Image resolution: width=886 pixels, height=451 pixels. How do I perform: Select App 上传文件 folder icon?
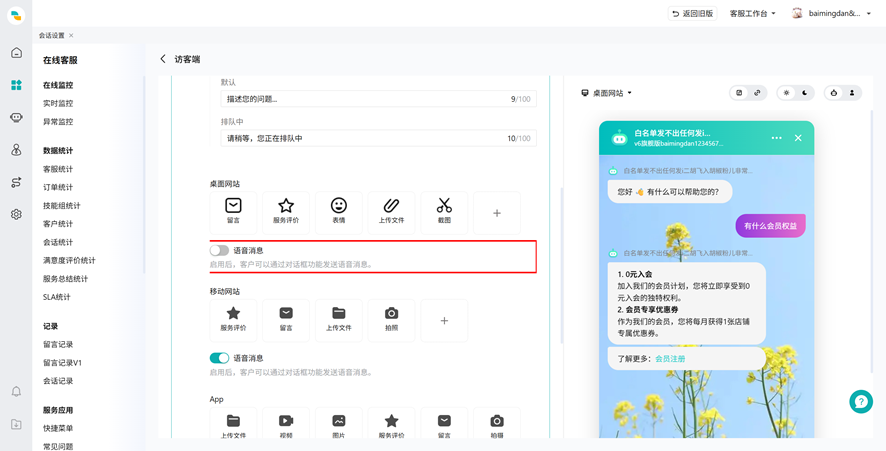233,423
